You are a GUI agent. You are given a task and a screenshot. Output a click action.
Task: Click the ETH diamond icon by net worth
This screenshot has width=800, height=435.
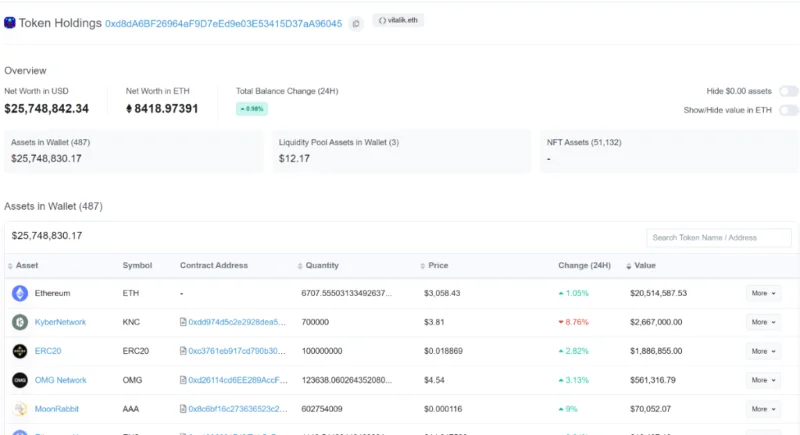[x=129, y=109]
